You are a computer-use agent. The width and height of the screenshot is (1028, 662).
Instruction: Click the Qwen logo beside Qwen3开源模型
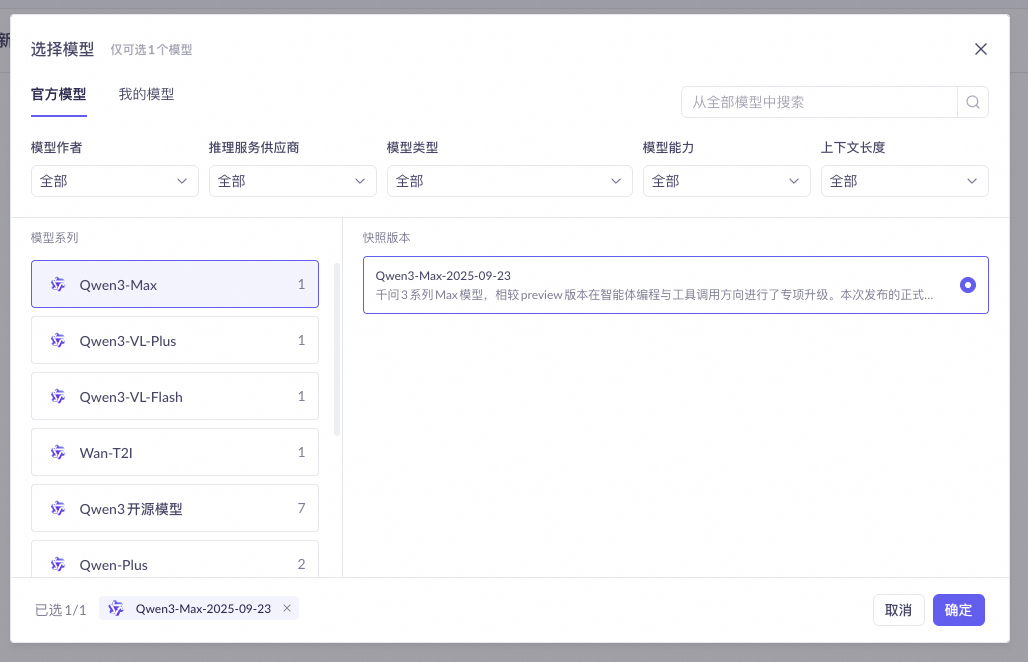[58, 509]
